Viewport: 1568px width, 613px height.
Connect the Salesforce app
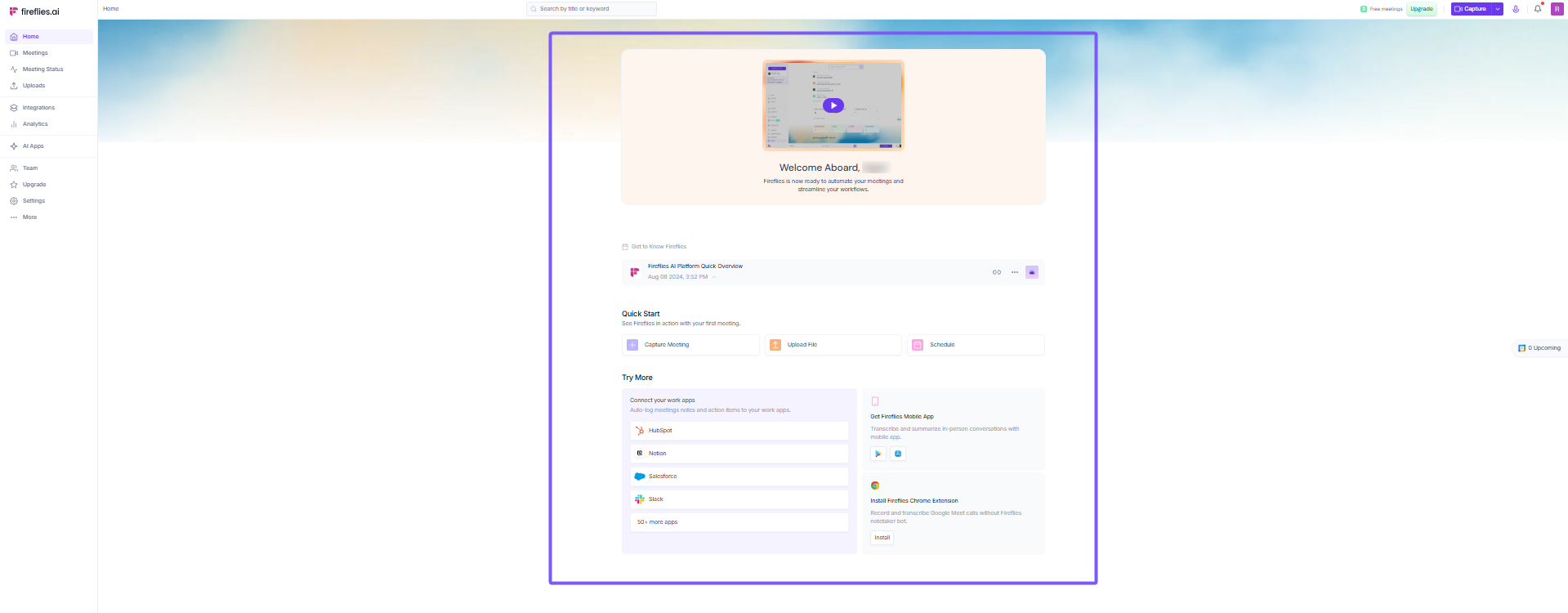(x=739, y=477)
